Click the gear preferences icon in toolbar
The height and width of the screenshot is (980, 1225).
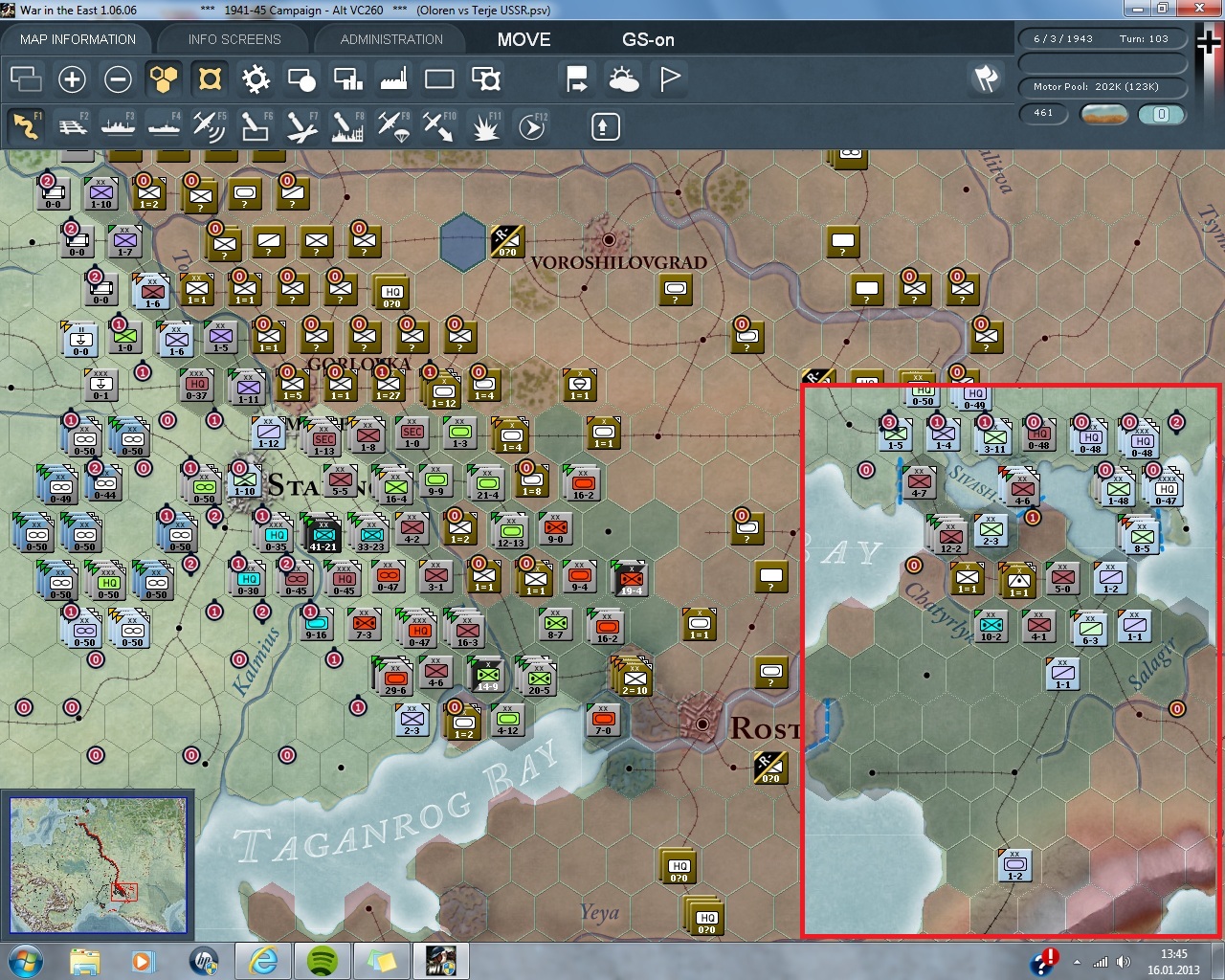[256, 78]
